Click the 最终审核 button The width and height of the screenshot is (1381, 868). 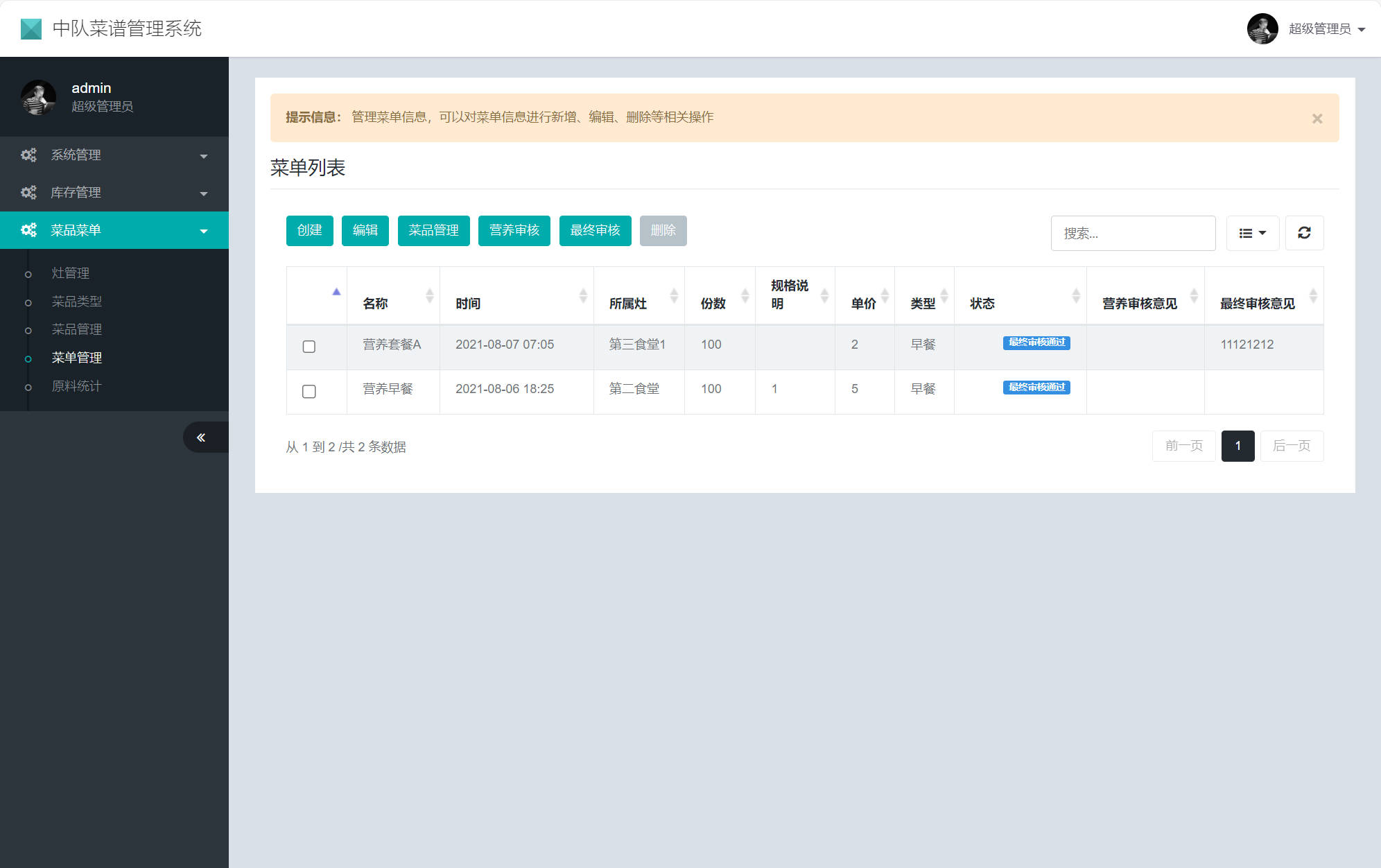pyautogui.click(x=595, y=231)
